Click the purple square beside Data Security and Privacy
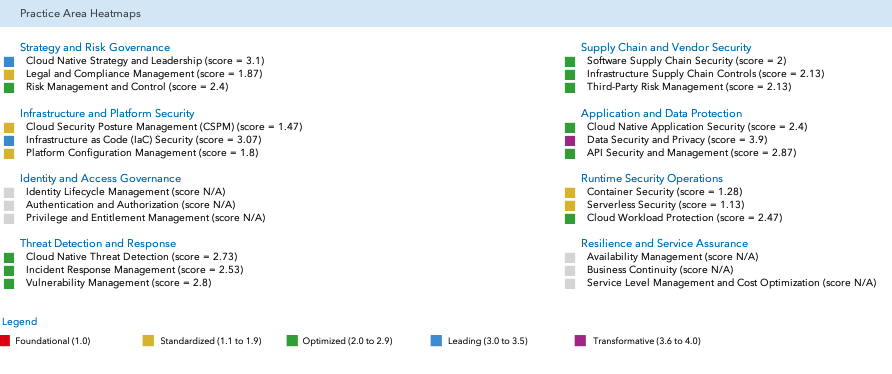Viewport: 892px width, 374px height. (570, 140)
